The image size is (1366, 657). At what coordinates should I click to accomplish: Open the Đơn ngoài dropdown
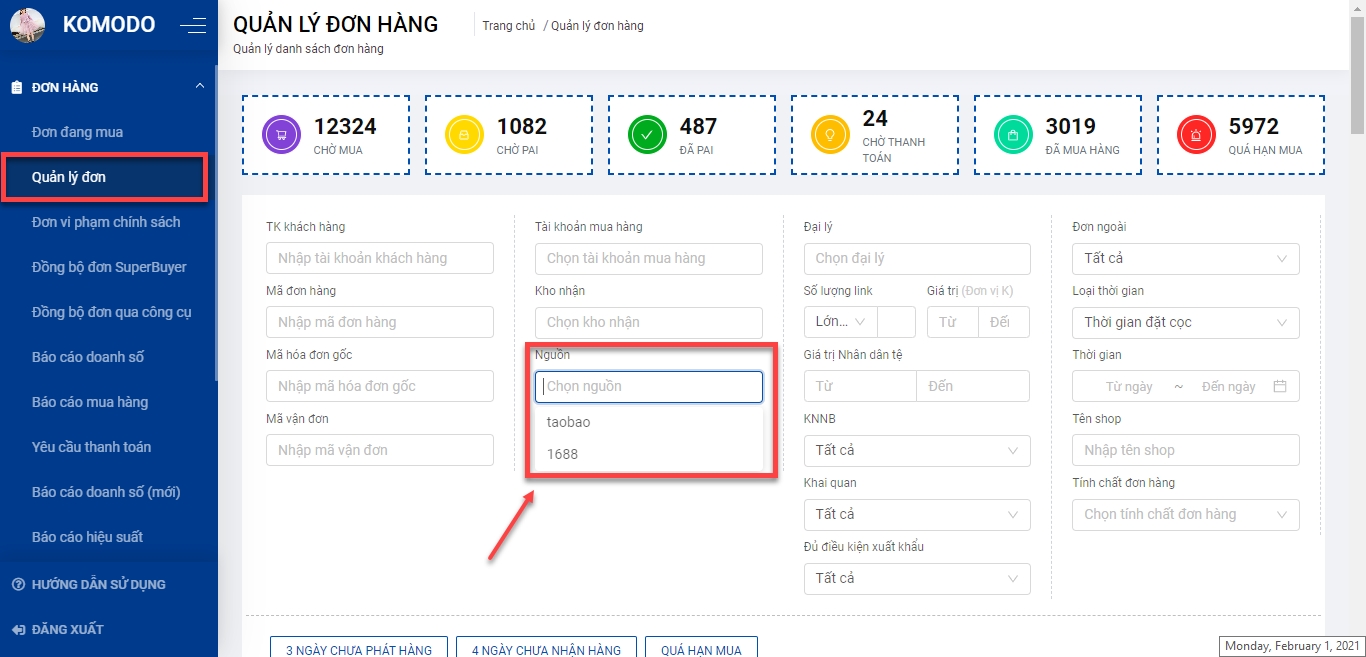1186,258
